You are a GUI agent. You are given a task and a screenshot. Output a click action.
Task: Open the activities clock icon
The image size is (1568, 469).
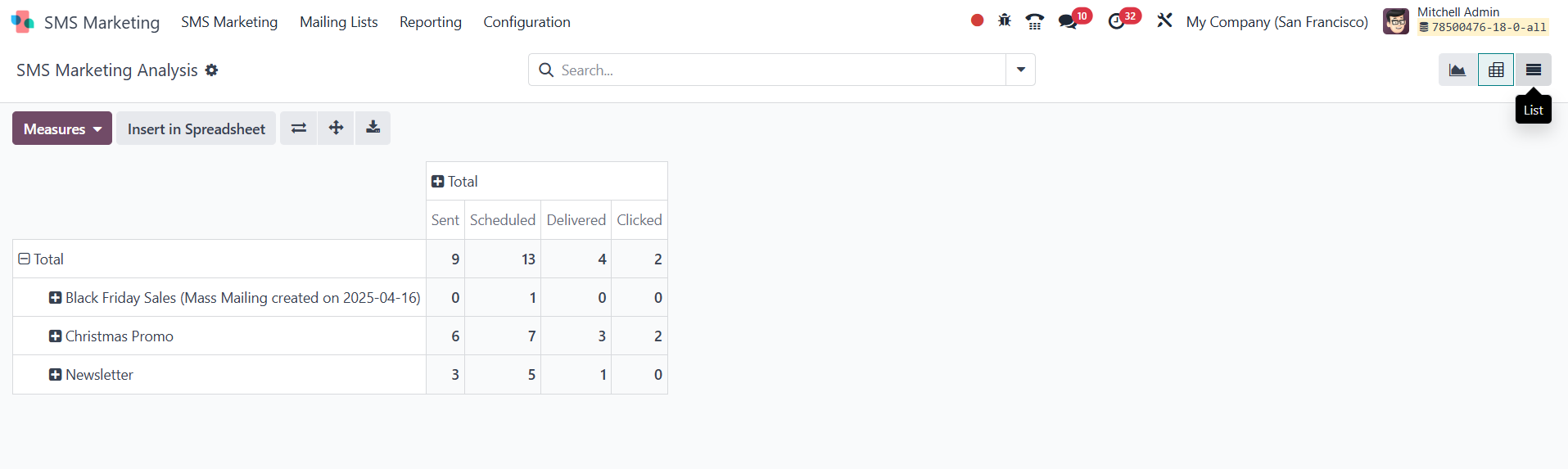(x=1116, y=21)
